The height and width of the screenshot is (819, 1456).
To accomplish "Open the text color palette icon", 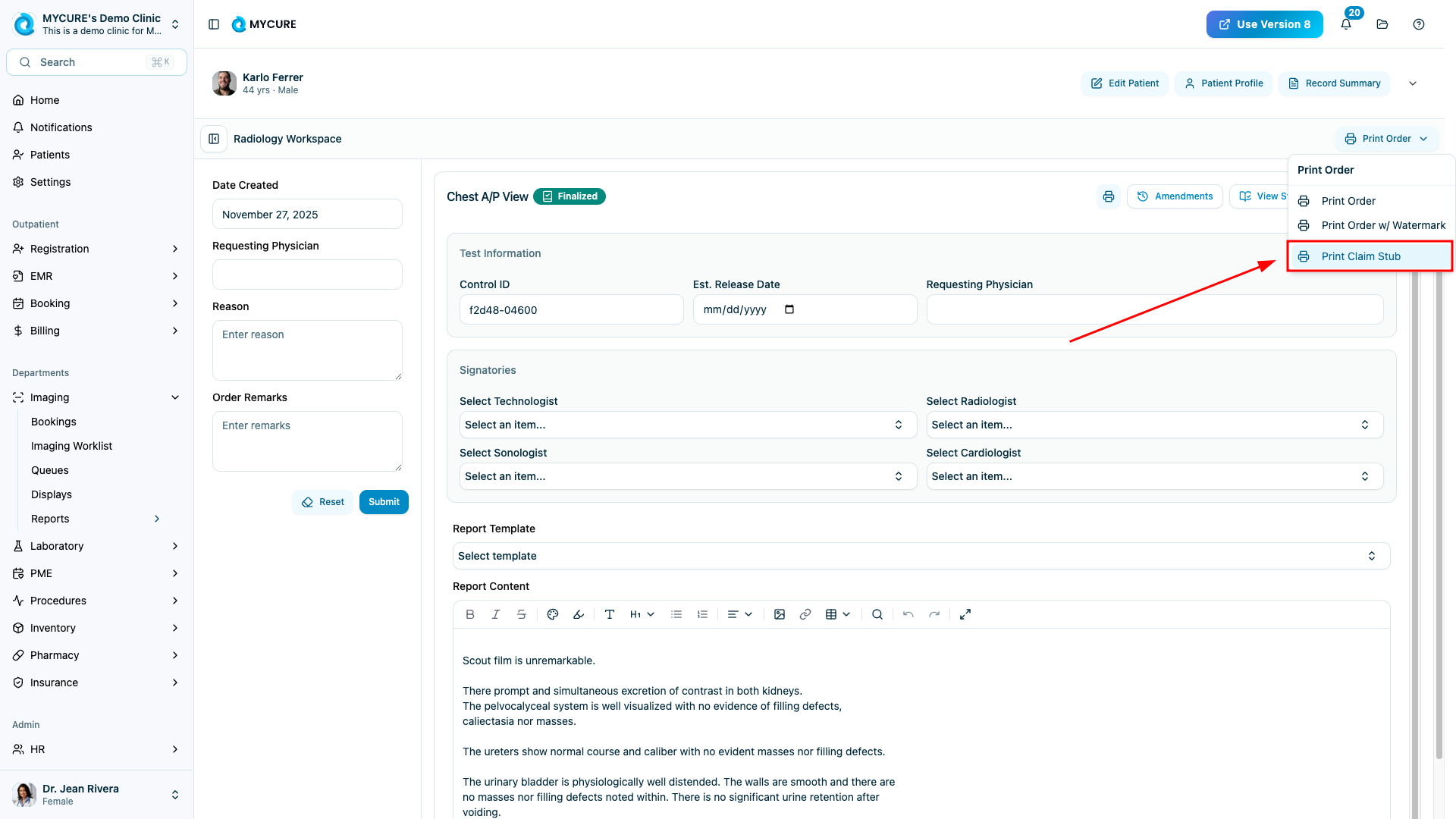I will [553, 614].
